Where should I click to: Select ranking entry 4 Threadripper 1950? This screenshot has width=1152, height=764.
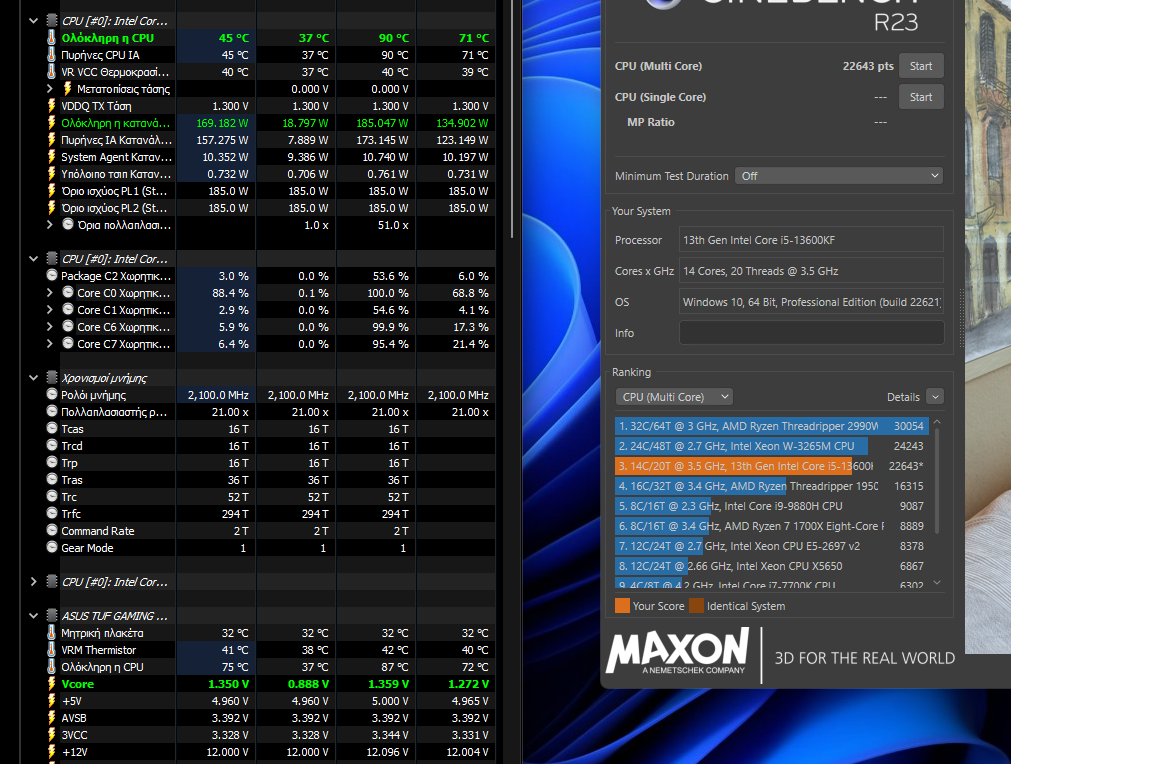[x=771, y=486]
